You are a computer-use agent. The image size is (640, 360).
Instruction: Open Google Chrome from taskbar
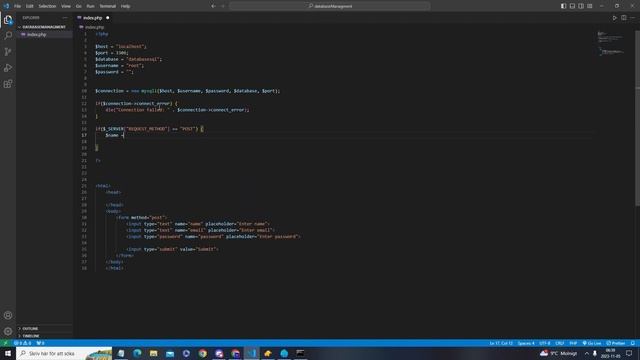point(202,353)
